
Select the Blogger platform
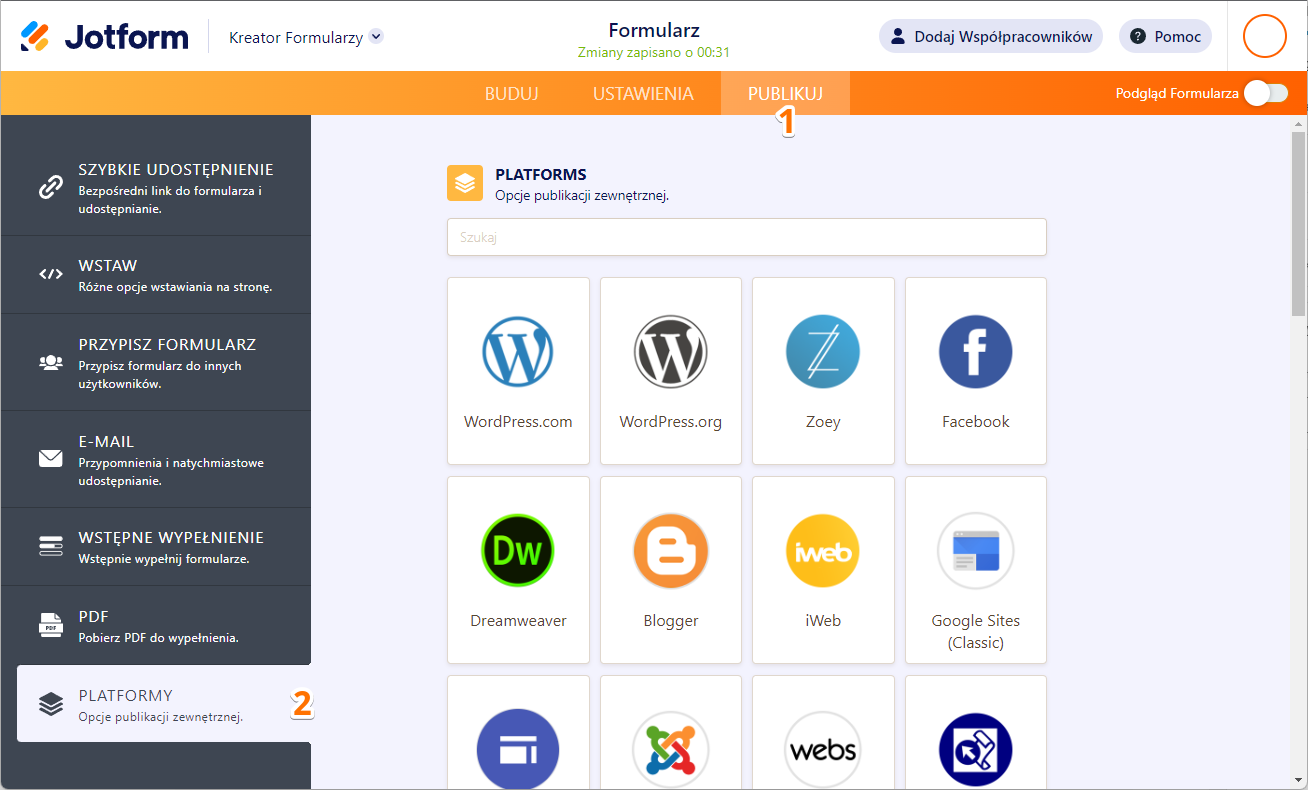[671, 570]
